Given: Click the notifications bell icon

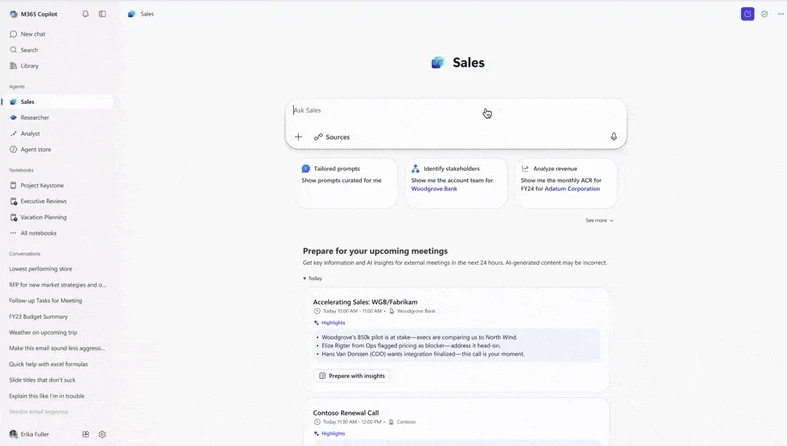Looking at the screenshot, I should tap(85, 14).
